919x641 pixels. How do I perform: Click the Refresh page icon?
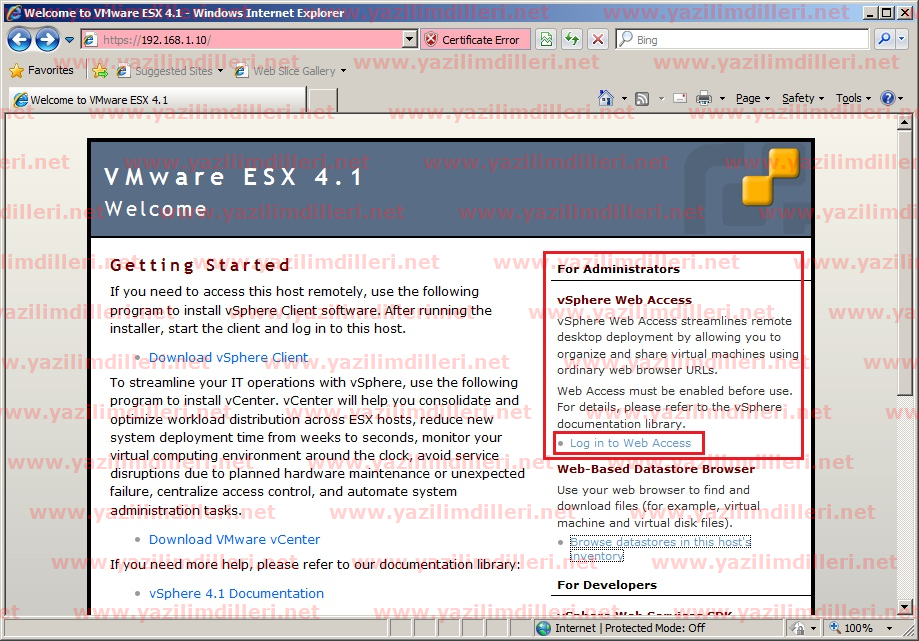572,39
